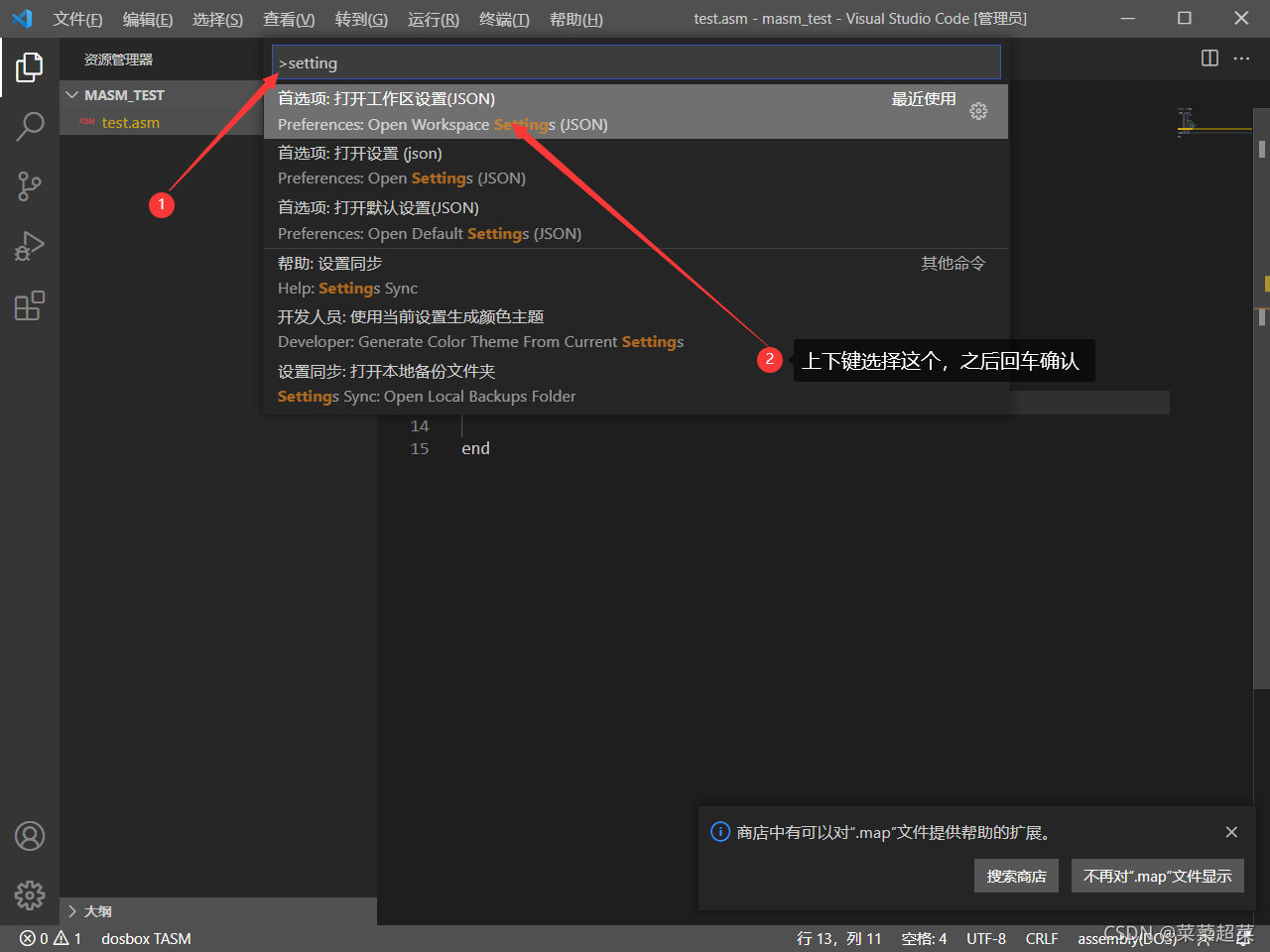Click the 空格: 4 indentation status
This screenshot has height=952, width=1270.
tap(924, 938)
